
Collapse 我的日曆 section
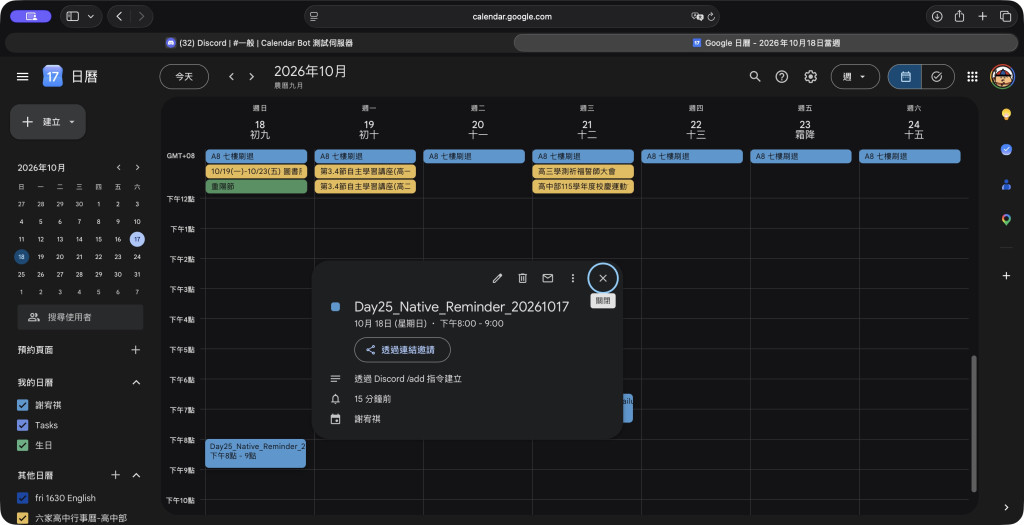[136, 382]
